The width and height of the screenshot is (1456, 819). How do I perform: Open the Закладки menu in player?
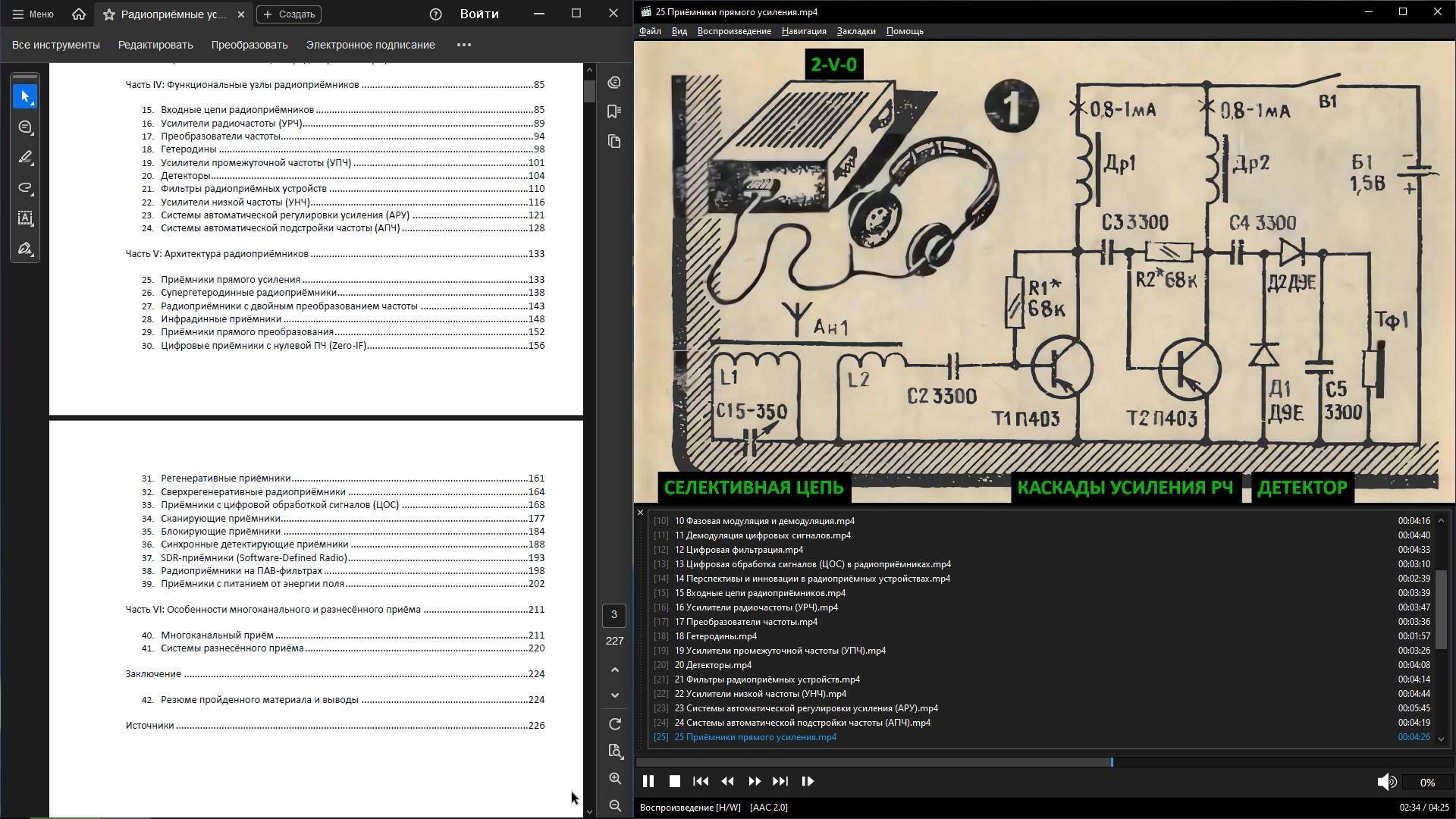coord(855,31)
